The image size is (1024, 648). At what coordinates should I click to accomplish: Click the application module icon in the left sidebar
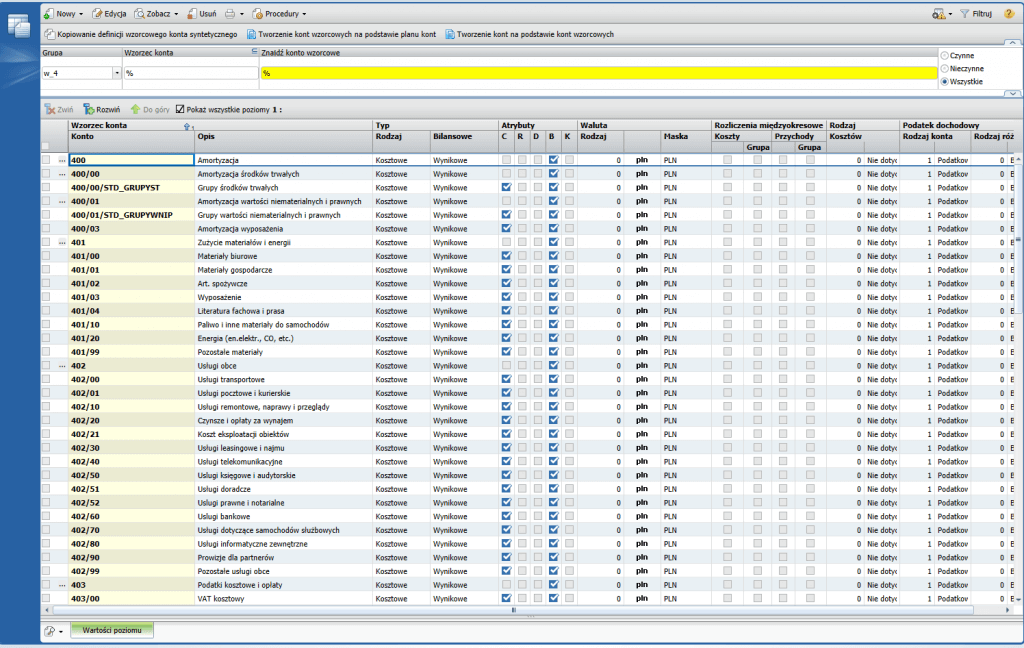[x=19, y=27]
